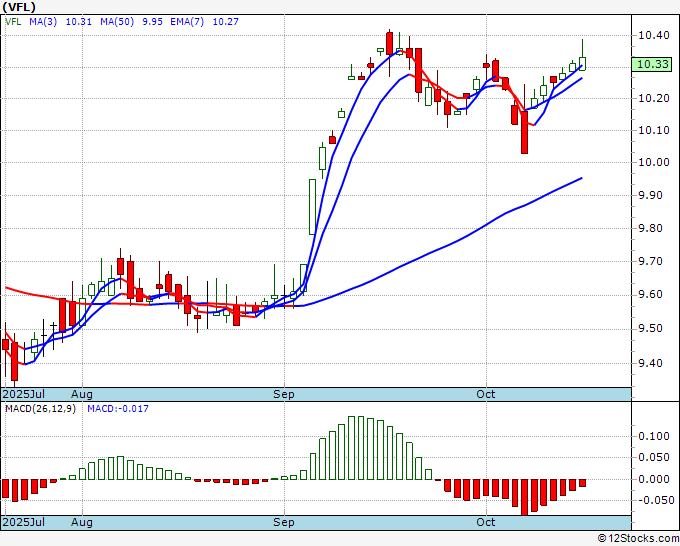Select the EMA(7) indicator label
Viewport: 680px width, 546px height.
[x=187, y=21]
